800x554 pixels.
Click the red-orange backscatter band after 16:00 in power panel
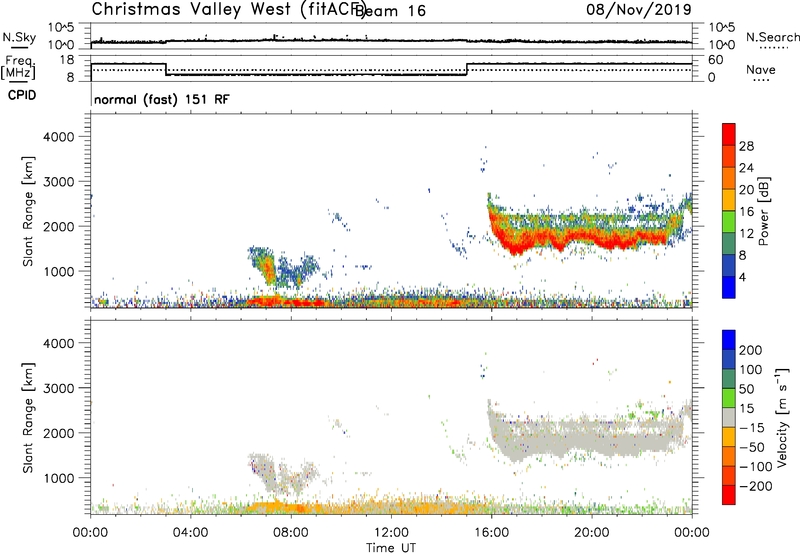pos(577,237)
